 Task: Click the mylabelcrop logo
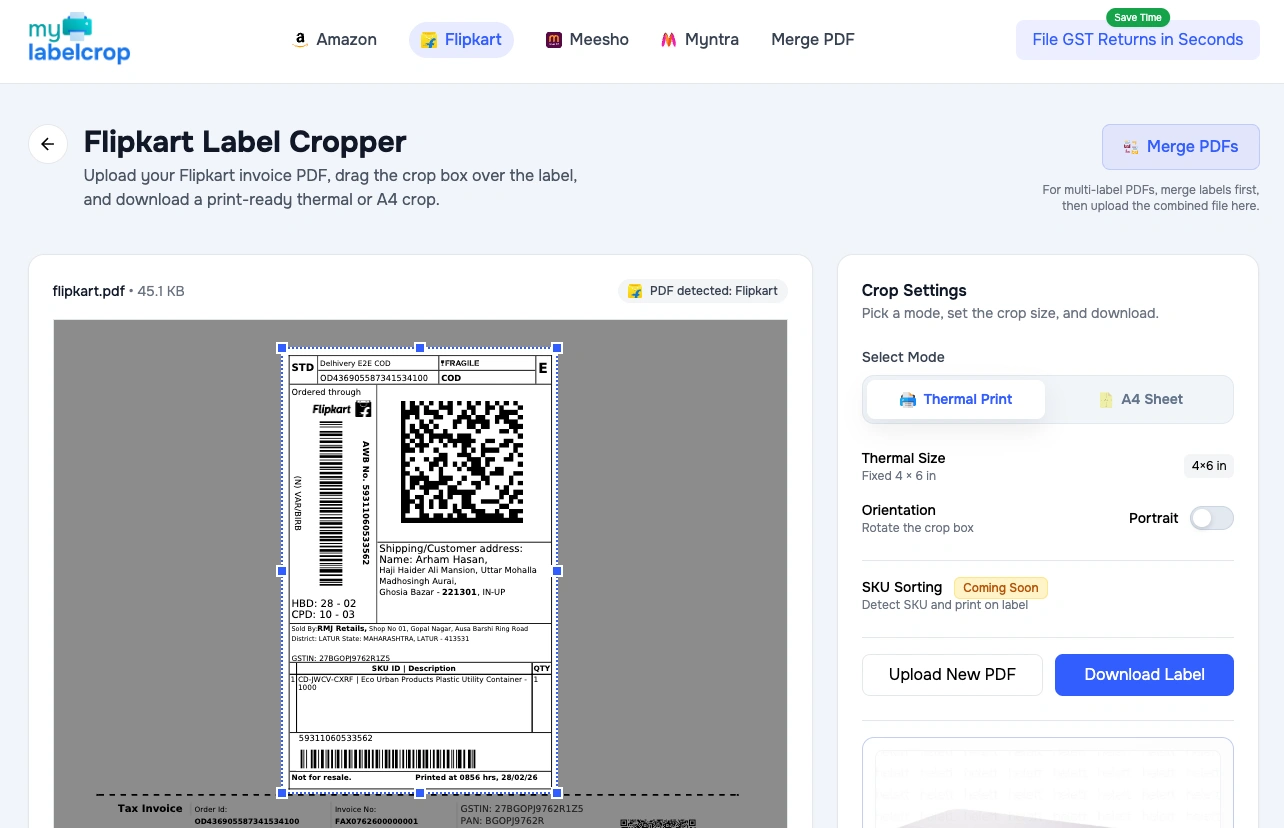coord(79,39)
